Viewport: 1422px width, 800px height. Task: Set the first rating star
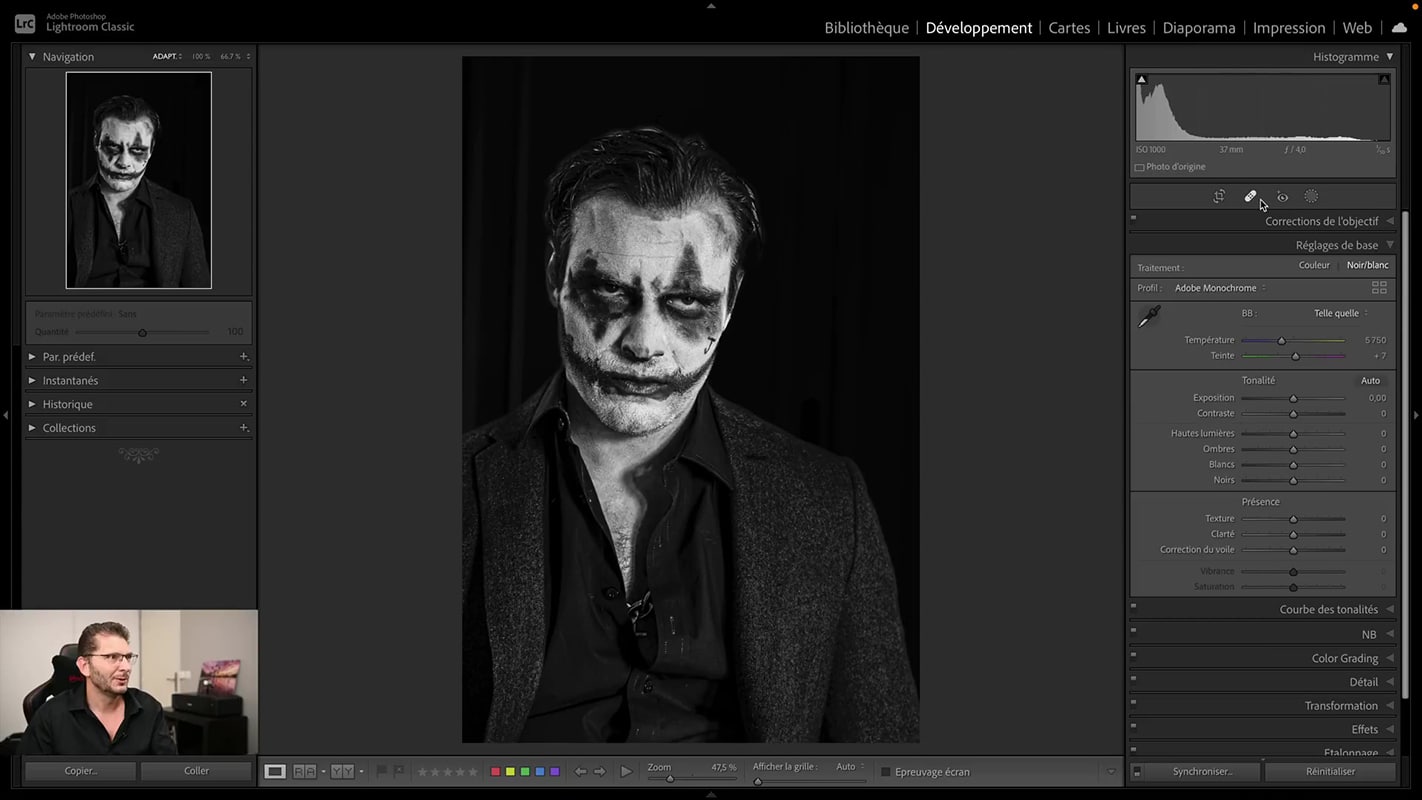pos(422,771)
